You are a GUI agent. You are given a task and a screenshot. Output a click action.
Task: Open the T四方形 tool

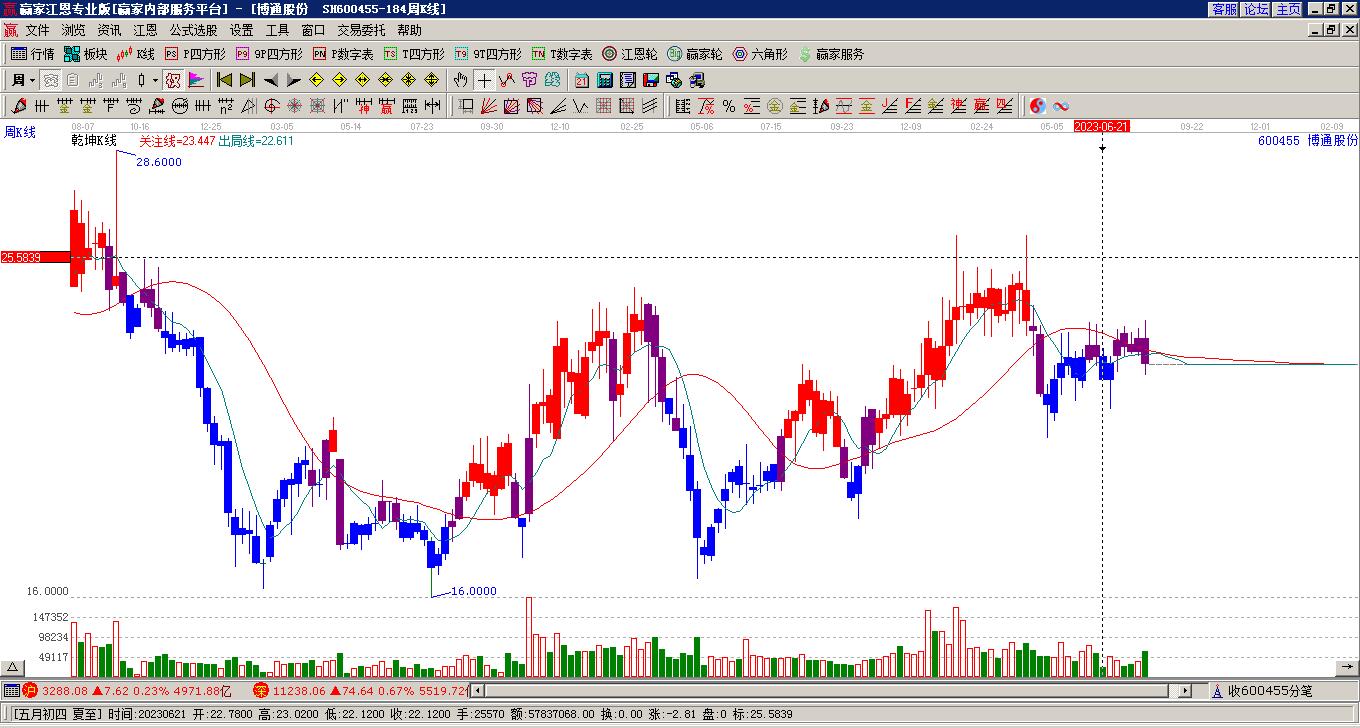point(414,54)
